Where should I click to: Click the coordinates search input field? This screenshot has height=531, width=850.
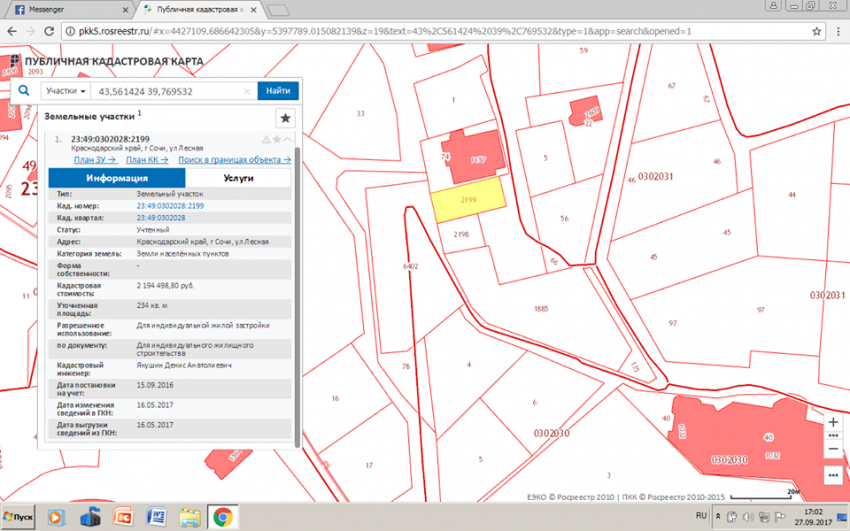[165, 91]
